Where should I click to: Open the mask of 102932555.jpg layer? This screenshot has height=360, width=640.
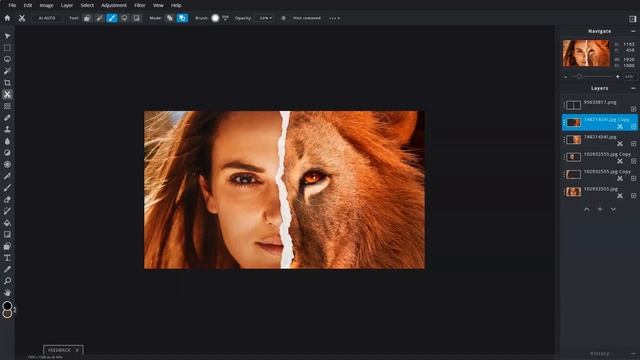[x=620, y=196]
